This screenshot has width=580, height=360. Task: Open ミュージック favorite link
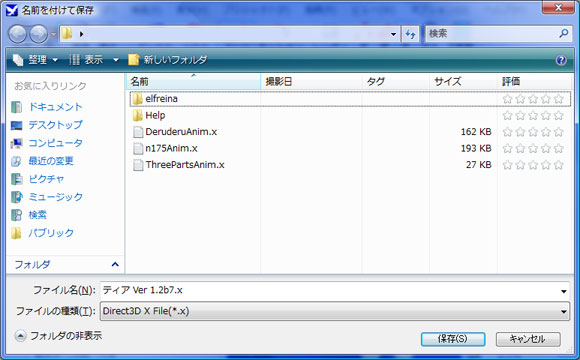[x=55, y=197]
